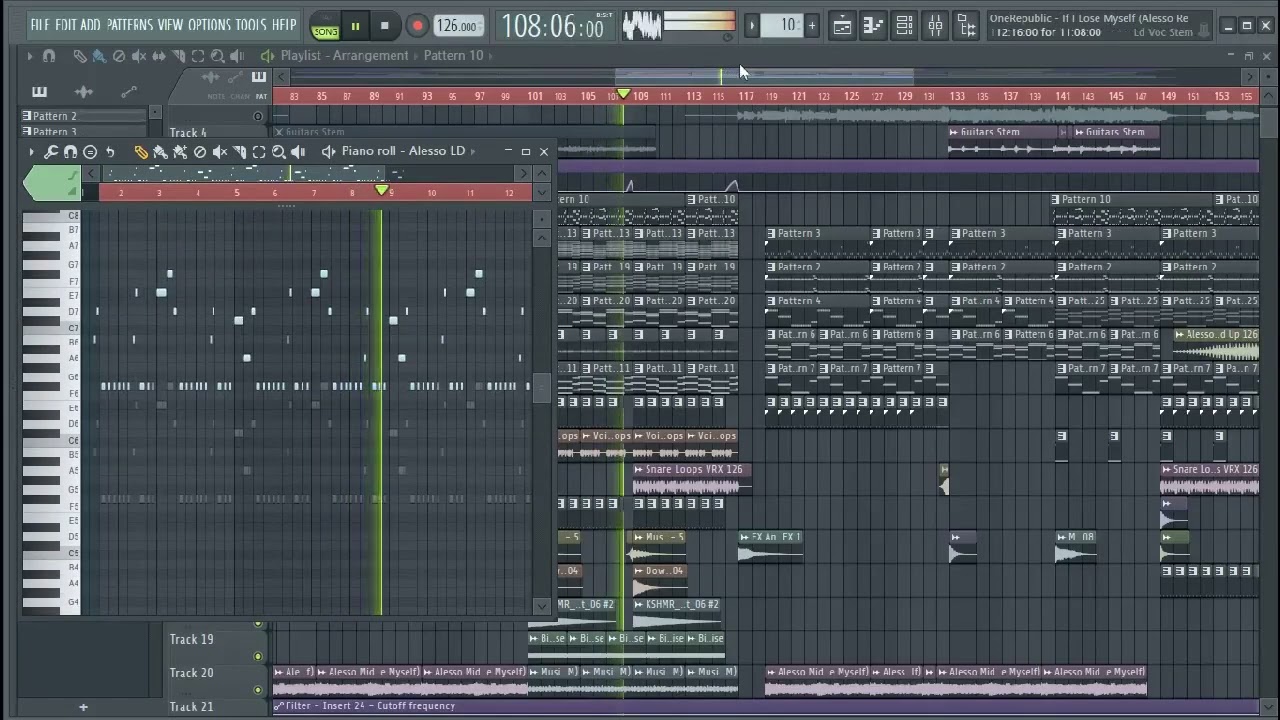Pause playback with the pause button
Viewport: 1280px width, 720px height.
point(355,26)
